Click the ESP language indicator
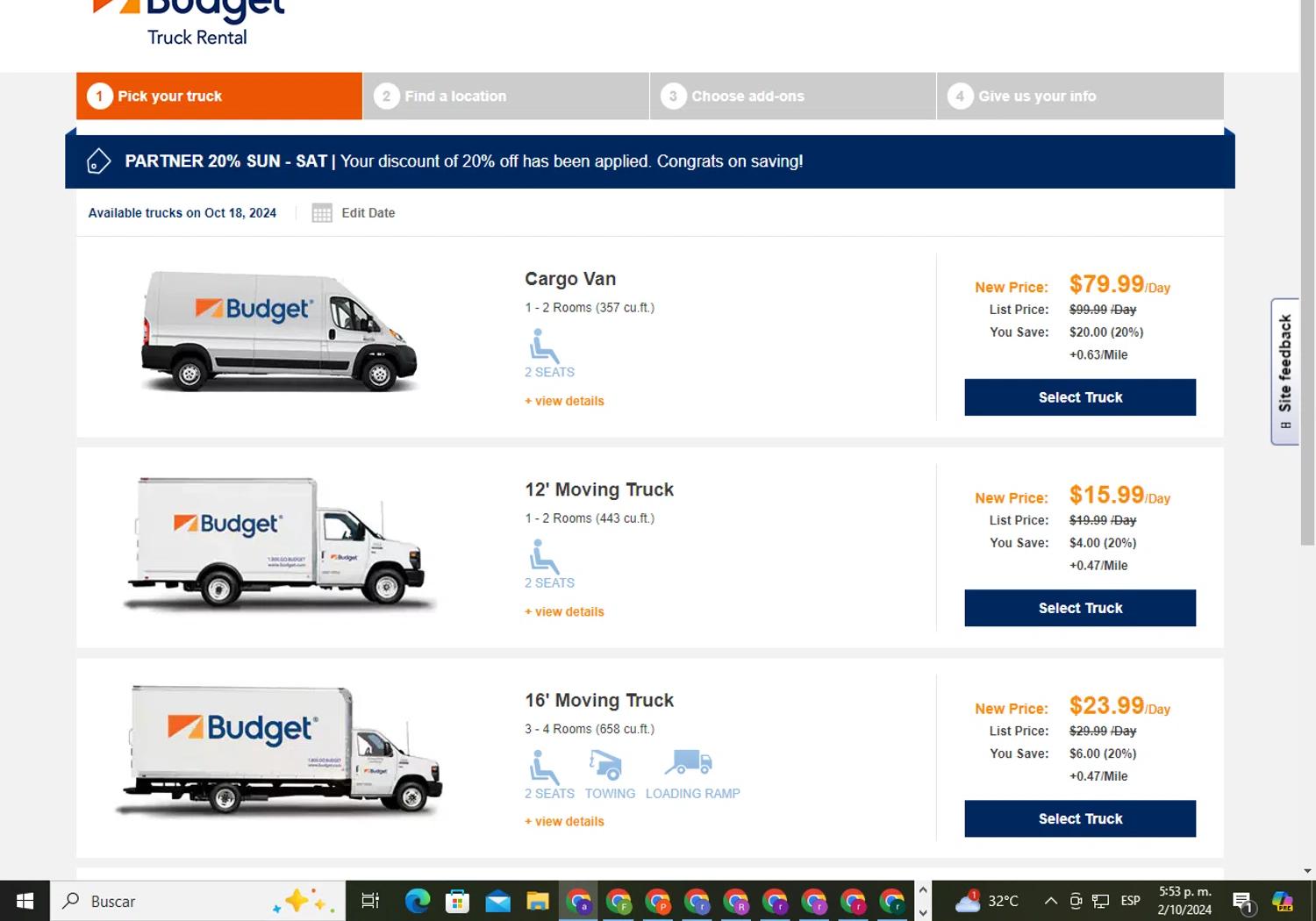Image resolution: width=1316 pixels, height=921 pixels. tap(1130, 901)
